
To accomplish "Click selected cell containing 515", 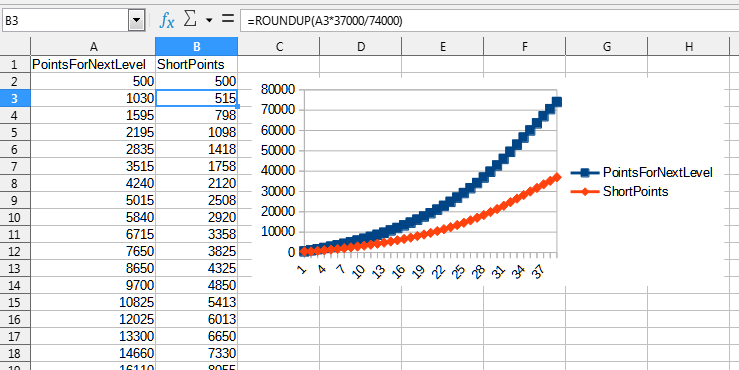I will [197, 98].
